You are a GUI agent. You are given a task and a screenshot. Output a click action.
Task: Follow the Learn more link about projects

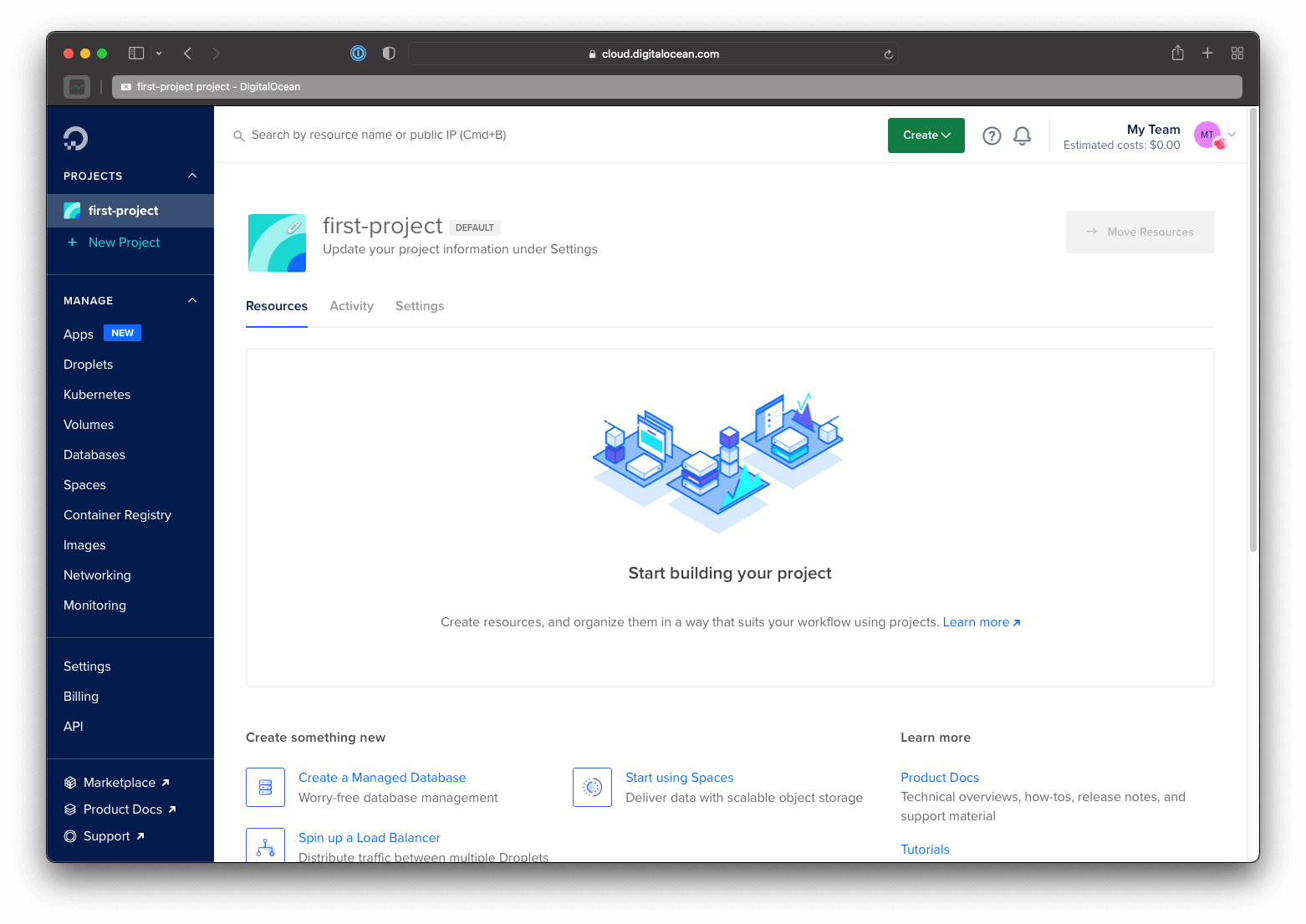[982, 622]
